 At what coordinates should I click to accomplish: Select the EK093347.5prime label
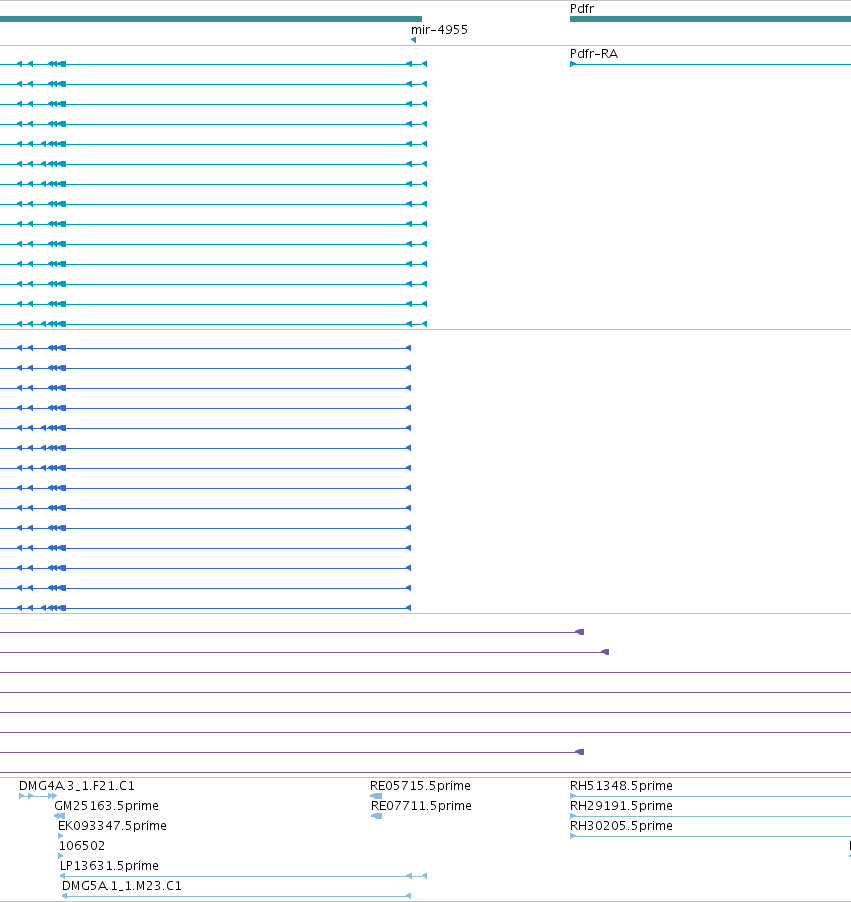tap(112, 826)
